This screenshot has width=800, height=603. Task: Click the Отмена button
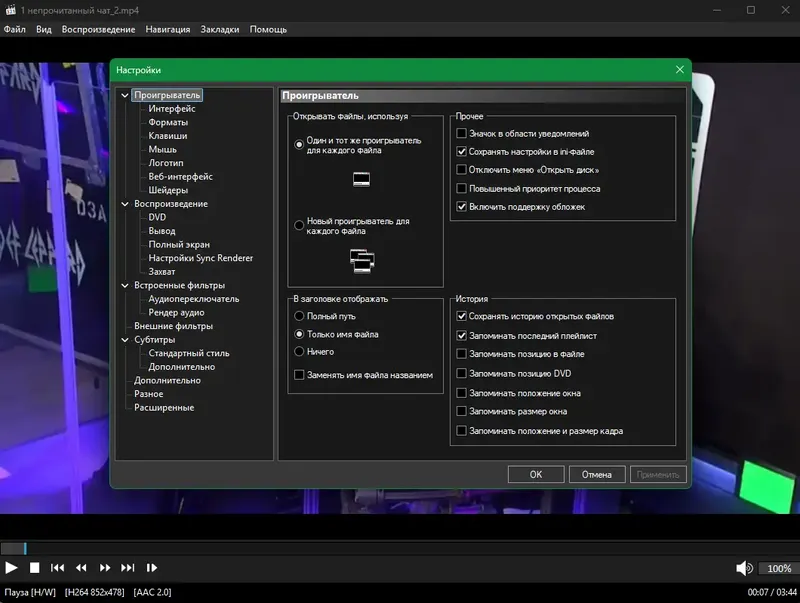point(597,474)
